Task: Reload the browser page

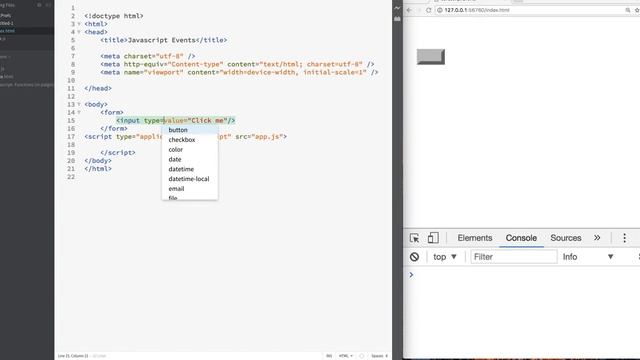Action: pyautogui.click(x=429, y=10)
